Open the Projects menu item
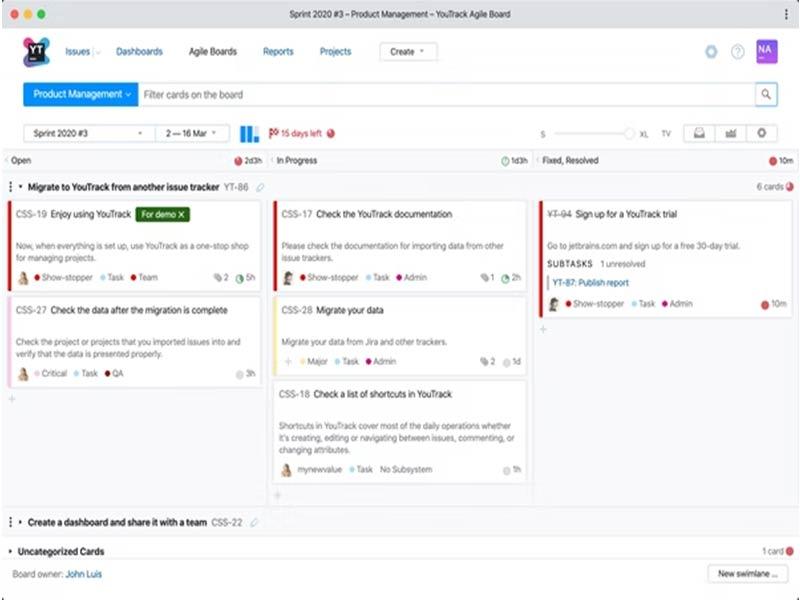The image size is (800, 600). pos(335,52)
